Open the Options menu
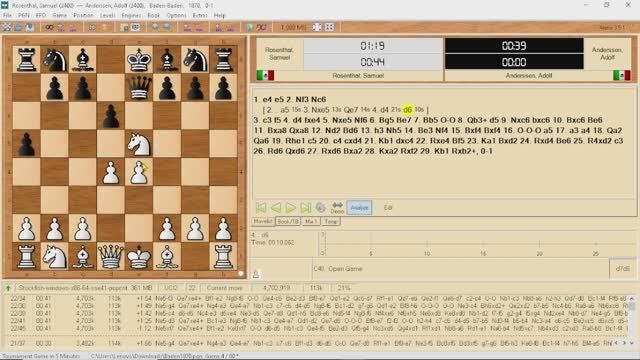Viewport: 640px width, 360px height. coord(176,16)
